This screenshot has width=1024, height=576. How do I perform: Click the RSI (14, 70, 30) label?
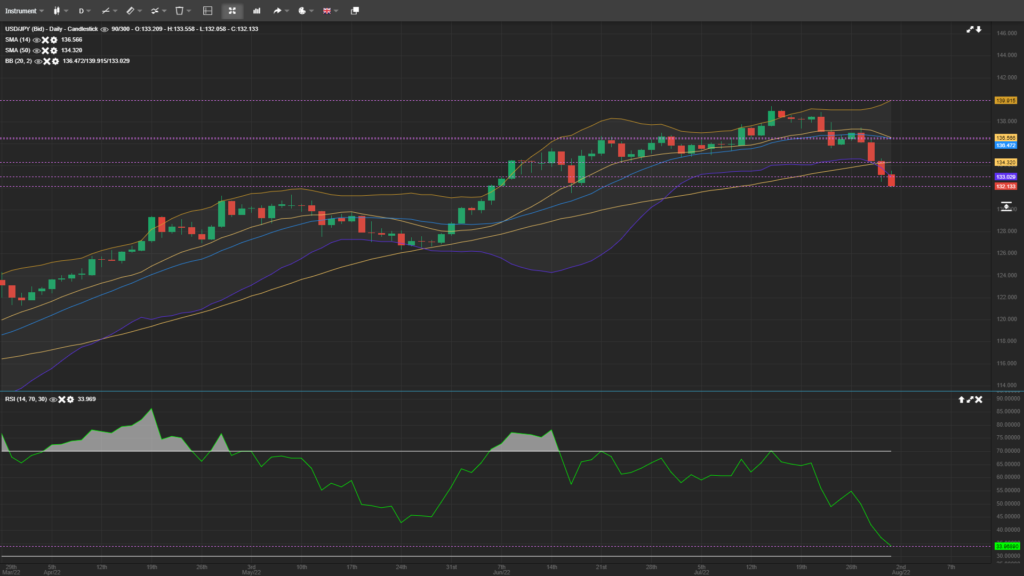point(26,399)
